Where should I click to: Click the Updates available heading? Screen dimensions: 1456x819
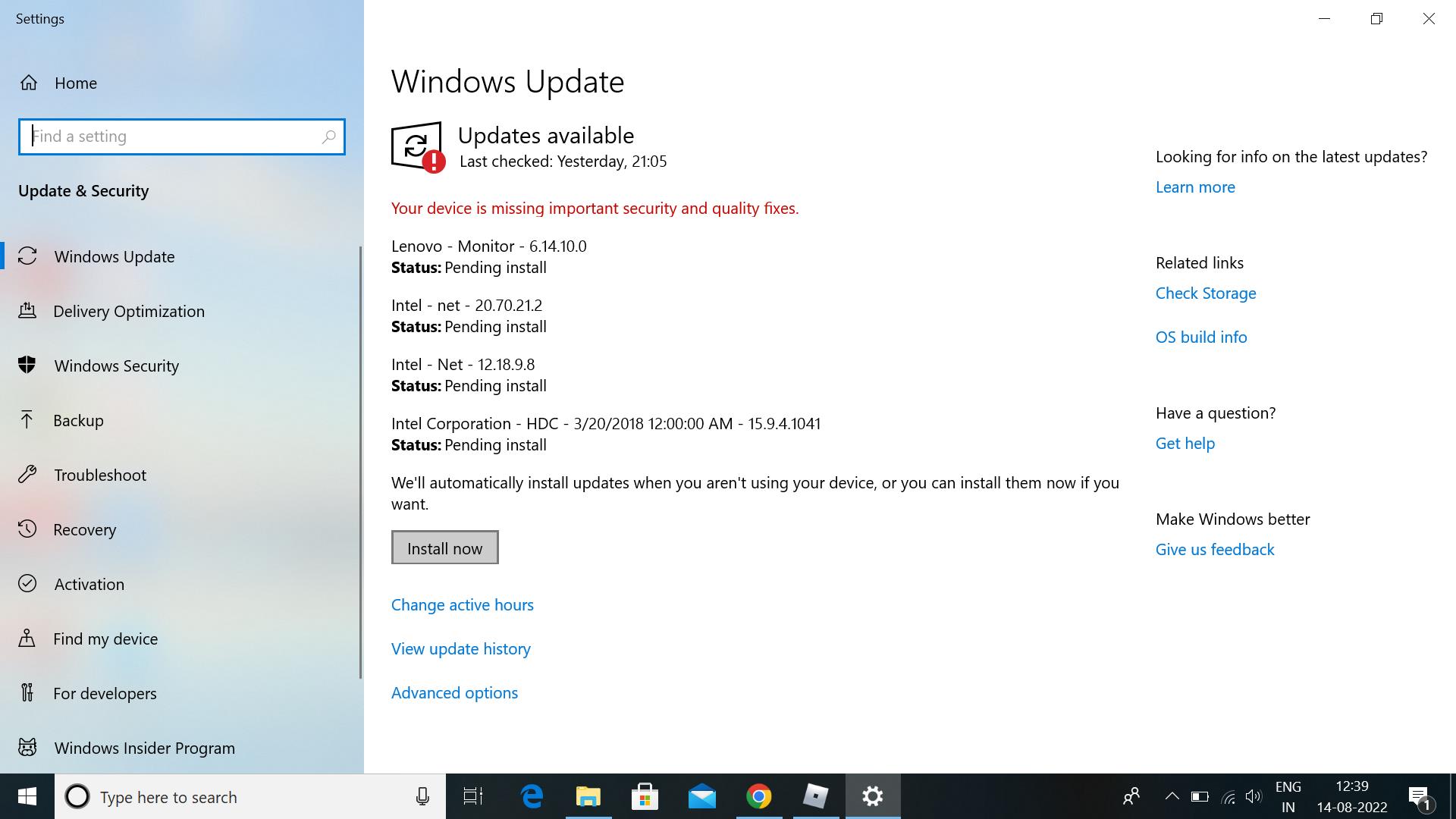546,136
